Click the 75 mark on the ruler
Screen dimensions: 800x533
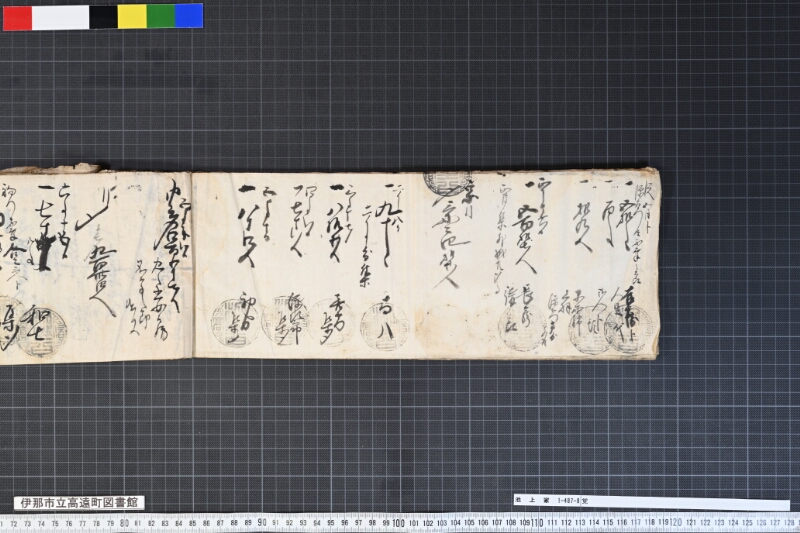pyautogui.click(x=55, y=523)
